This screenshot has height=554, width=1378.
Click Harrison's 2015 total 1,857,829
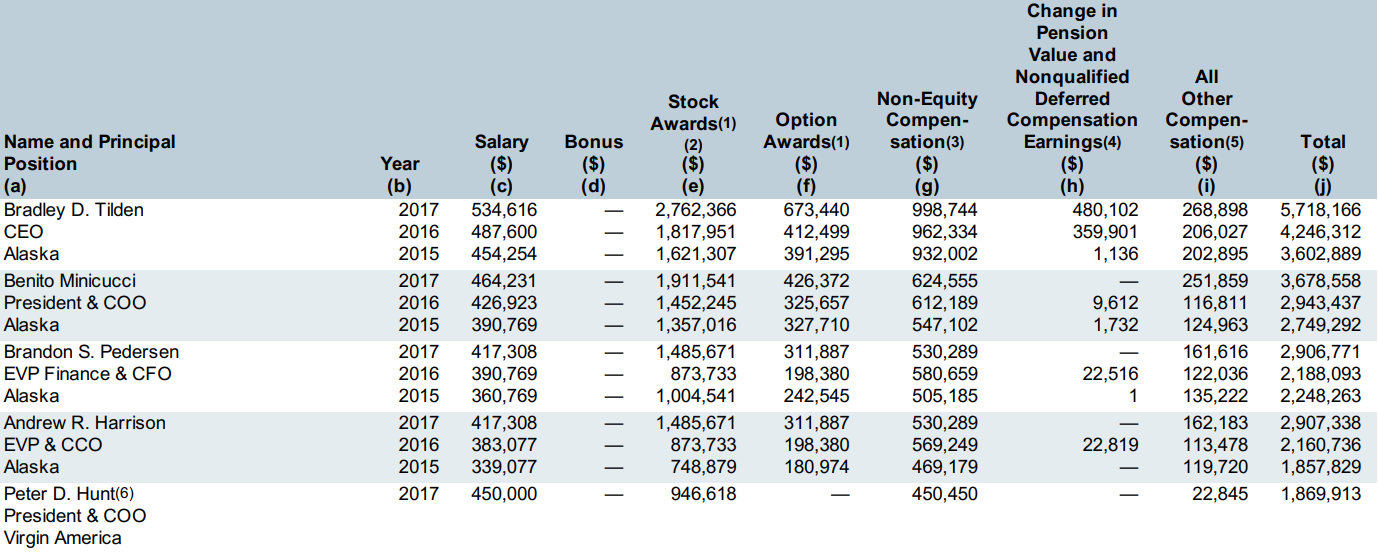pos(1320,467)
